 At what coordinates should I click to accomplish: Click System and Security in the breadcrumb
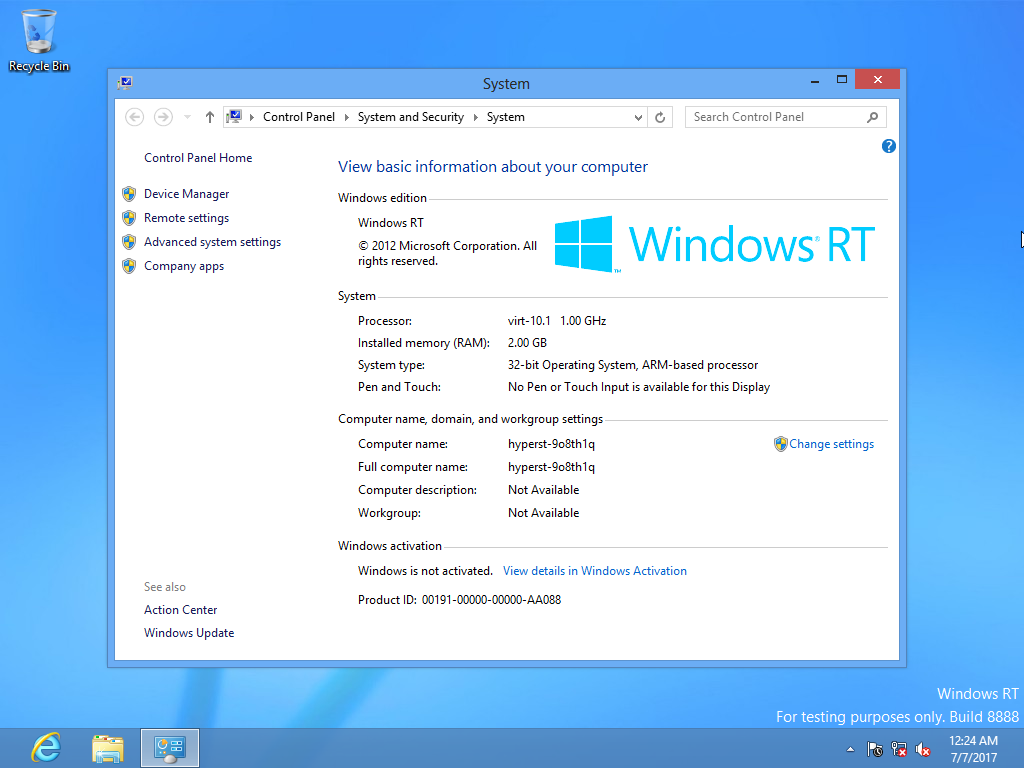tap(410, 117)
